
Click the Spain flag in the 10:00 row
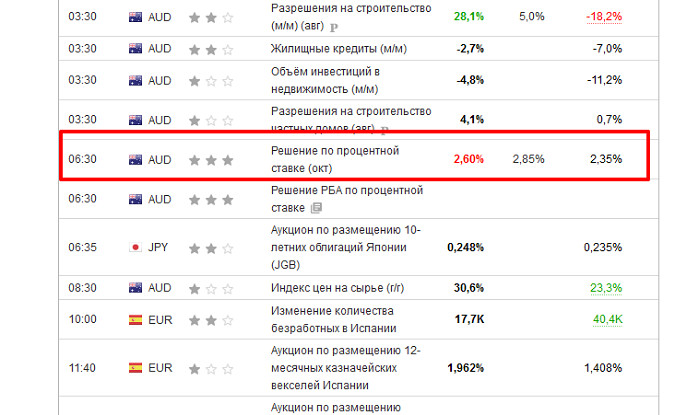tap(135, 321)
